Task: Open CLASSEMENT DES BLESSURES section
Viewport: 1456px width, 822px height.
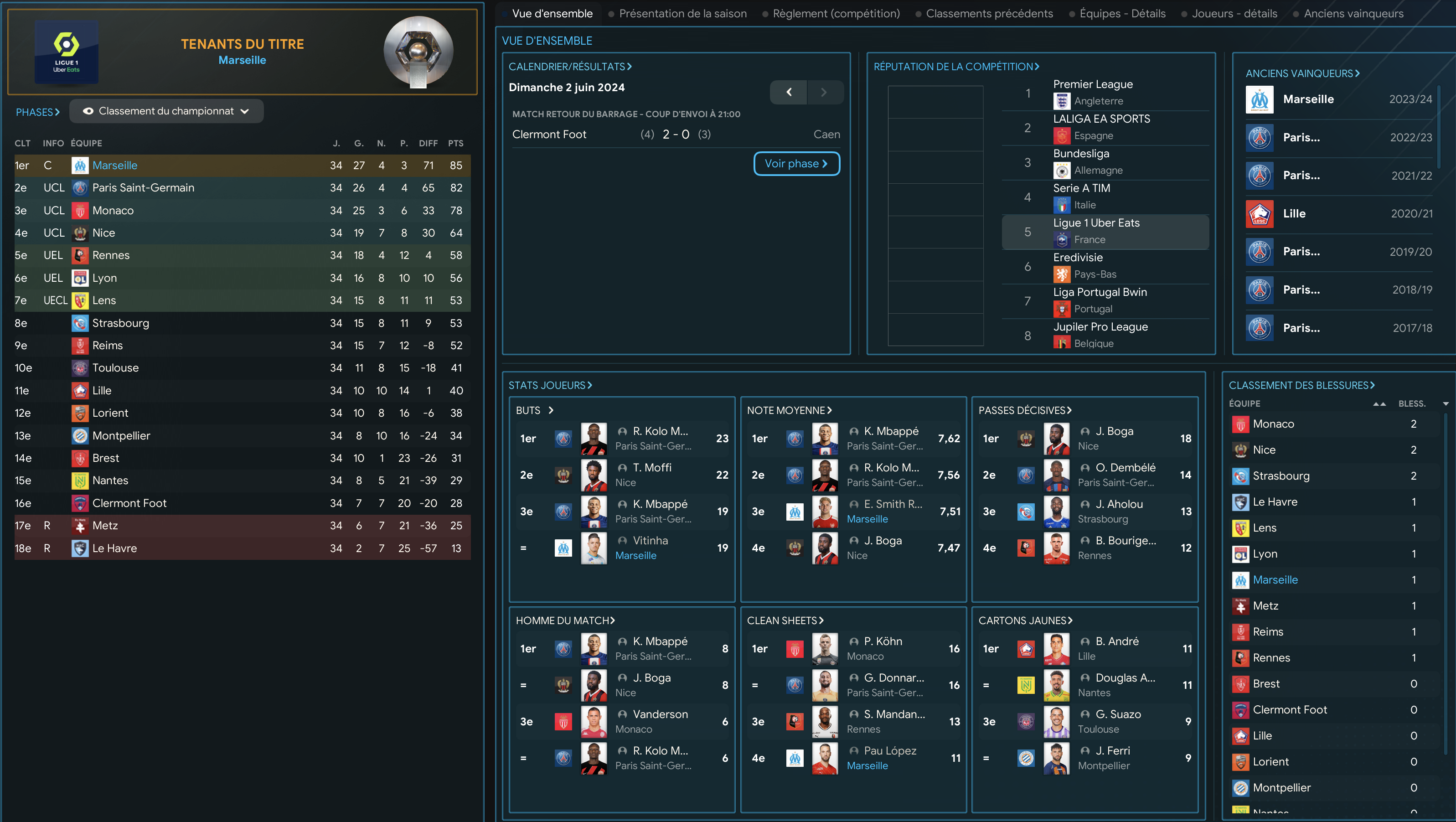Action: click(x=1302, y=385)
